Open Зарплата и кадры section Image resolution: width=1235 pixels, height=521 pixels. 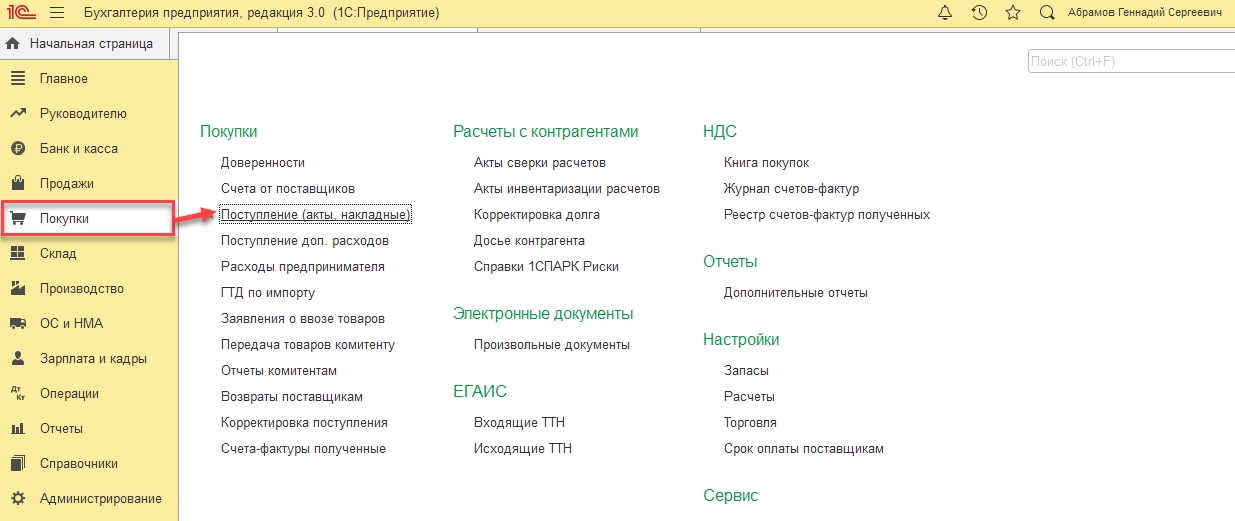[93, 359]
